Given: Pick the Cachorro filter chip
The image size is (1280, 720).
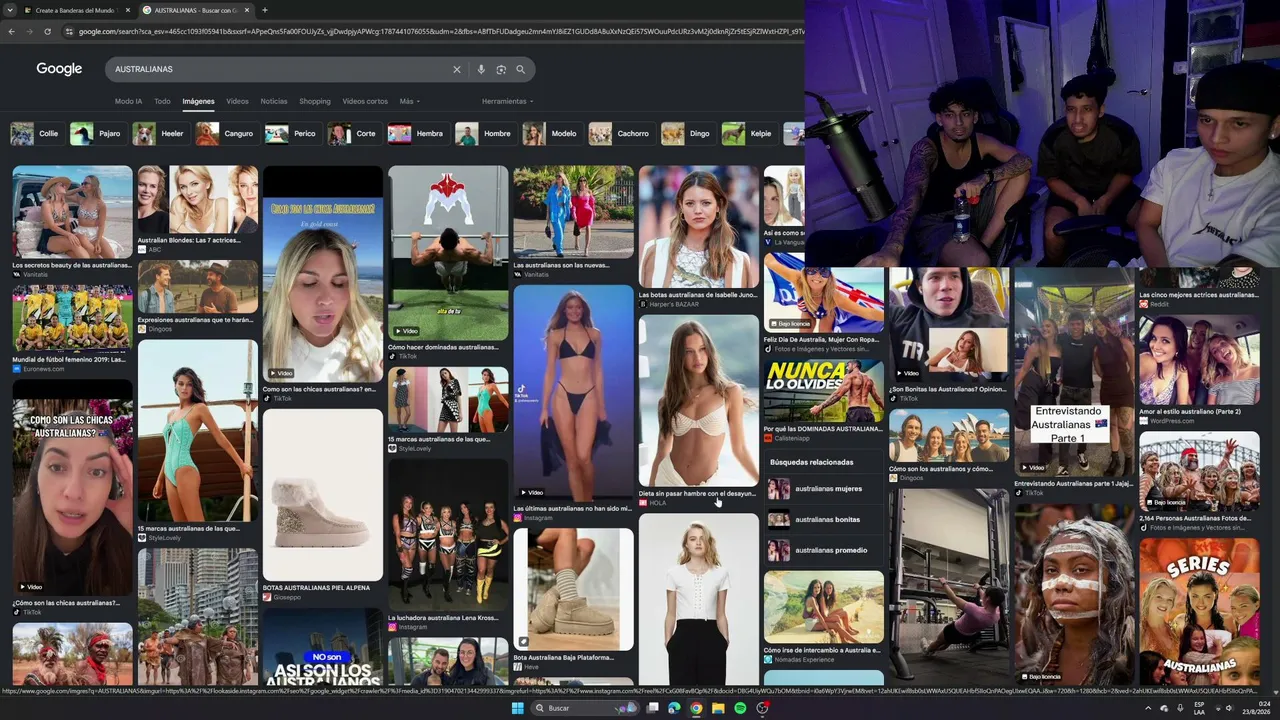Looking at the screenshot, I should click(x=621, y=133).
